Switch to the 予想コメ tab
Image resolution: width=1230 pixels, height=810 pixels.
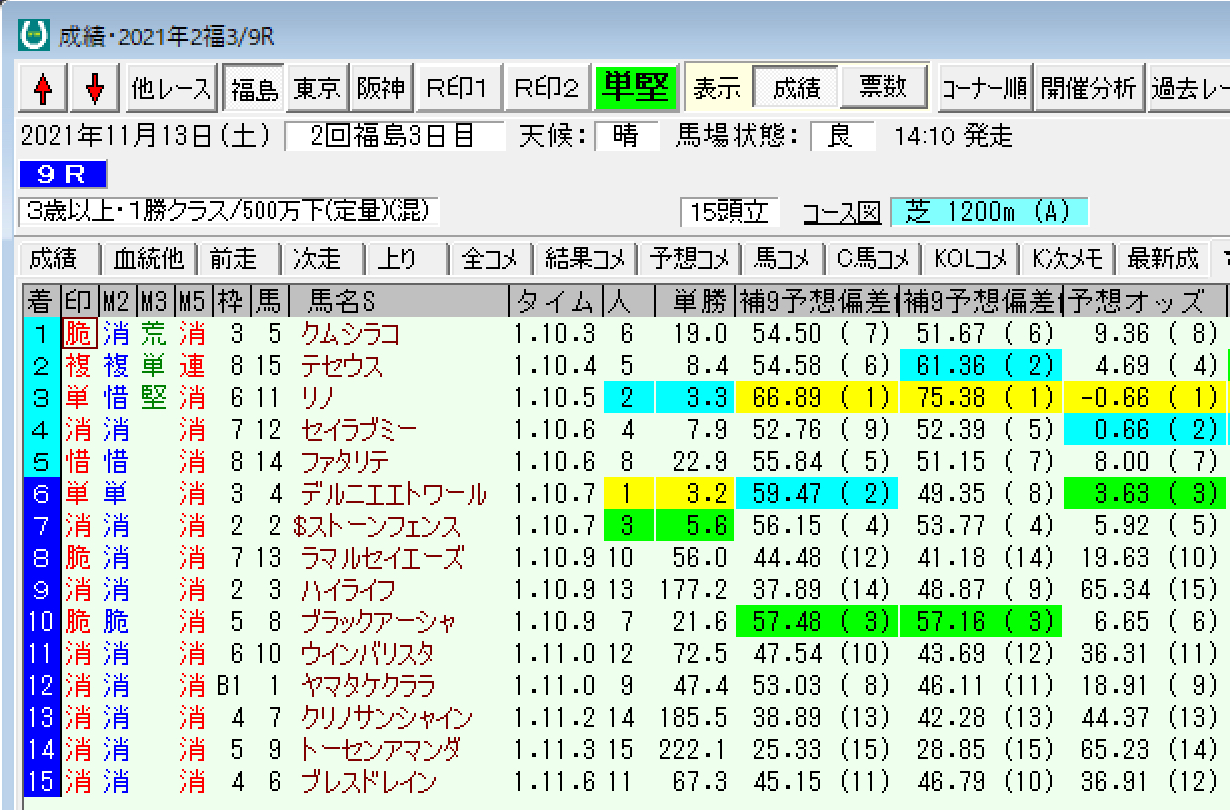tap(690, 258)
